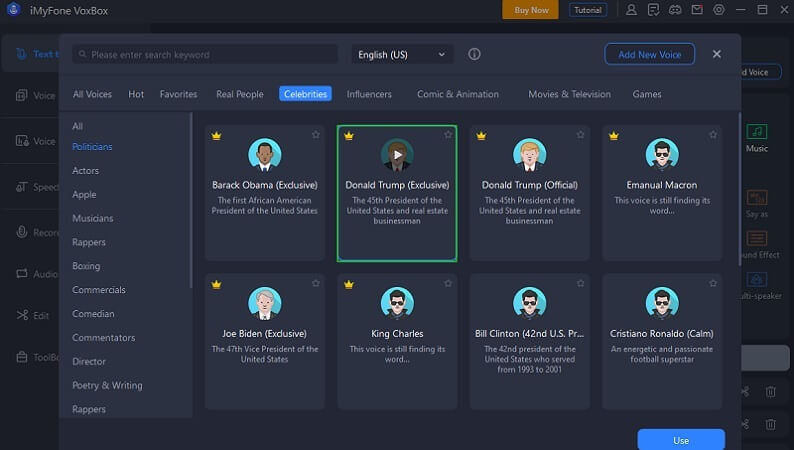The width and height of the screenshot is (794, 450).
Task: Click the magnifier search icon
Action: [x=83, y=54]
